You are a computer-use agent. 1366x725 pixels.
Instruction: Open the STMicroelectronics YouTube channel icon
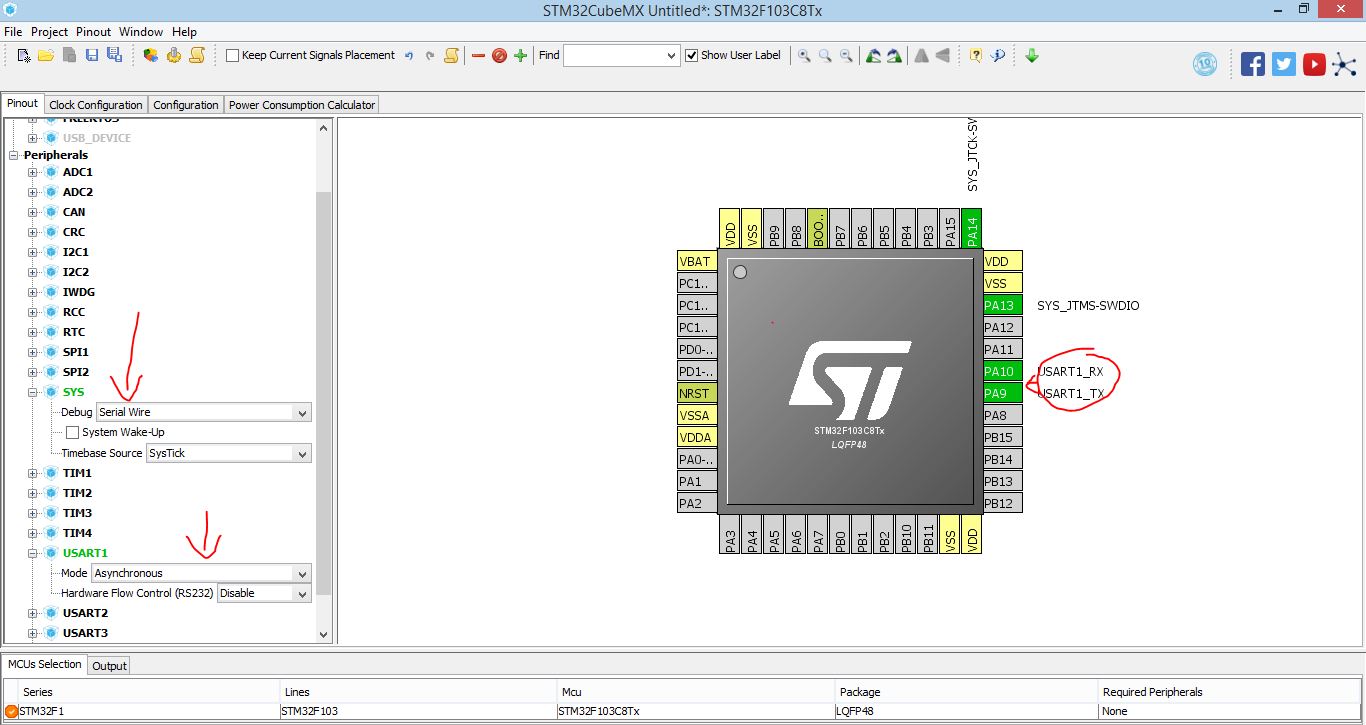pos(1313,63)
